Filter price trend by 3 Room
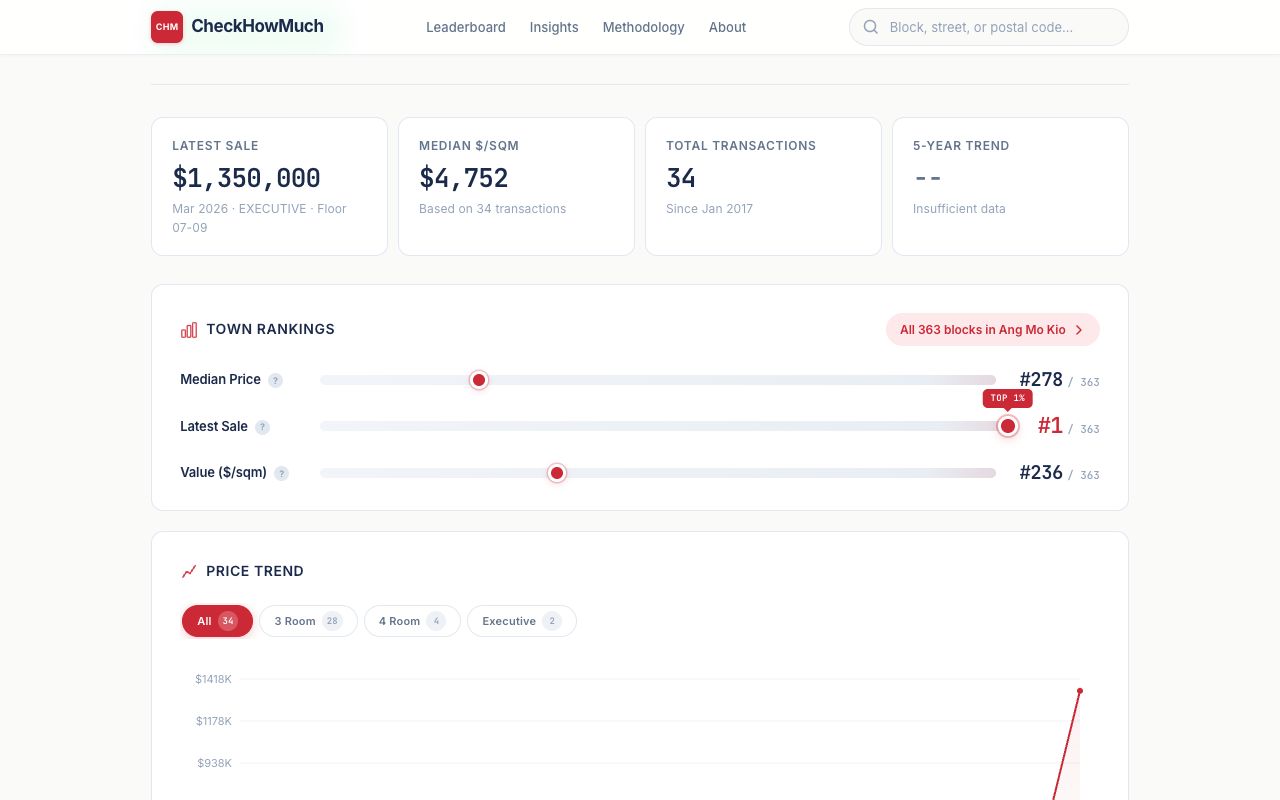The width and height of the screenshot is (1280, 800). (x=308, y=621)
